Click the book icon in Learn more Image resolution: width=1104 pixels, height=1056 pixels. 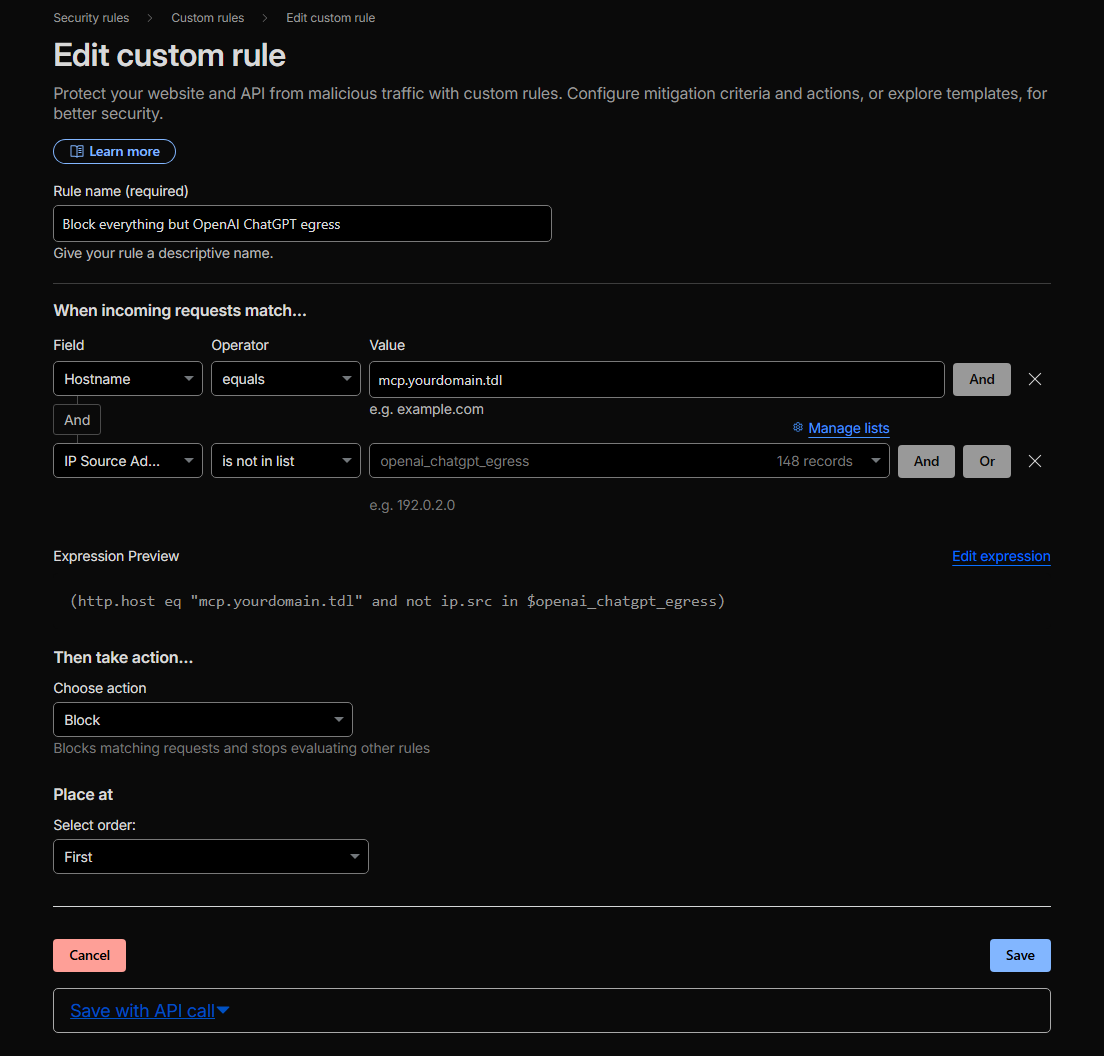[x=77, y=152]
